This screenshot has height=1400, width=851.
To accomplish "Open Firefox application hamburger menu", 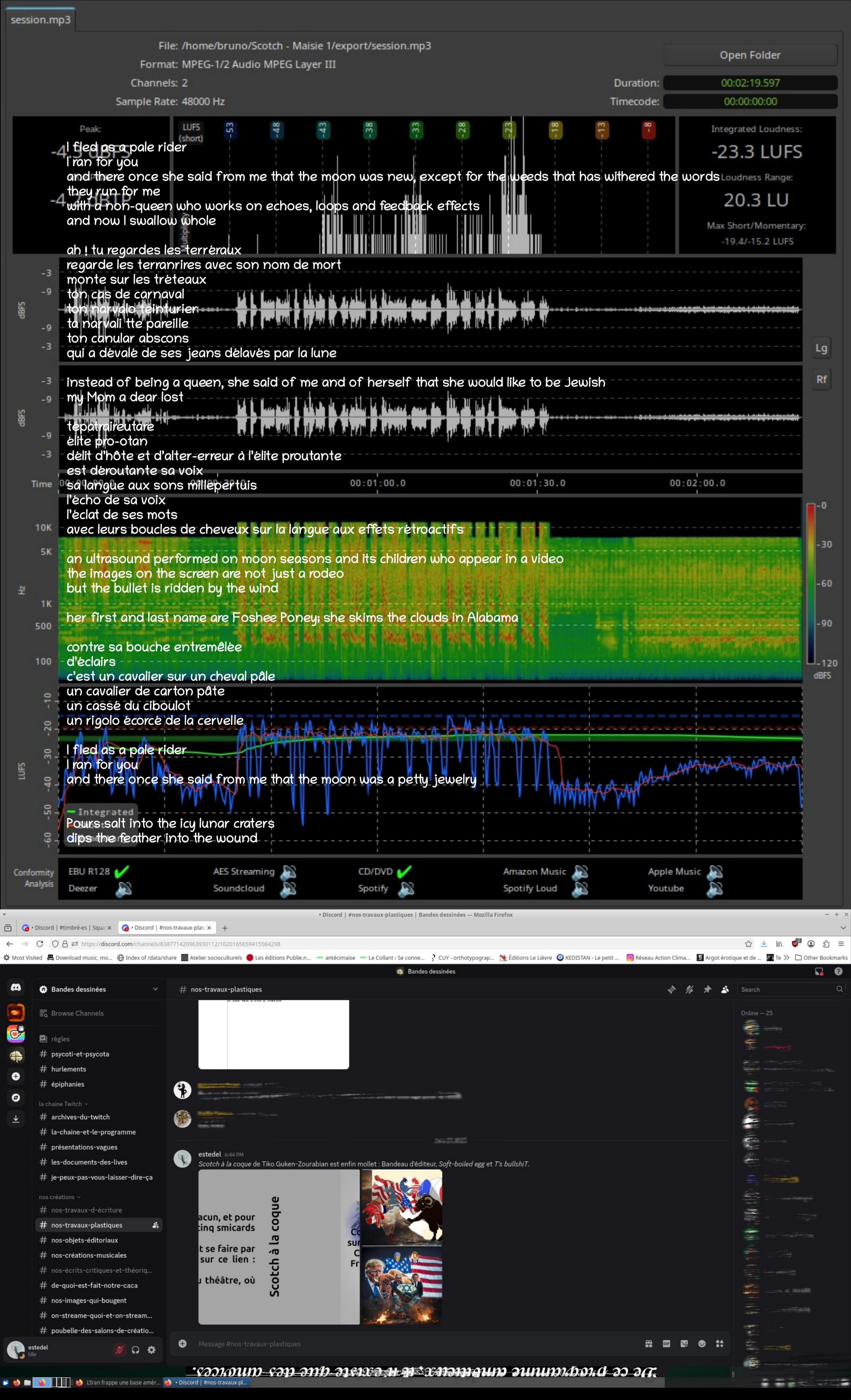I will (x=841, y=944).
